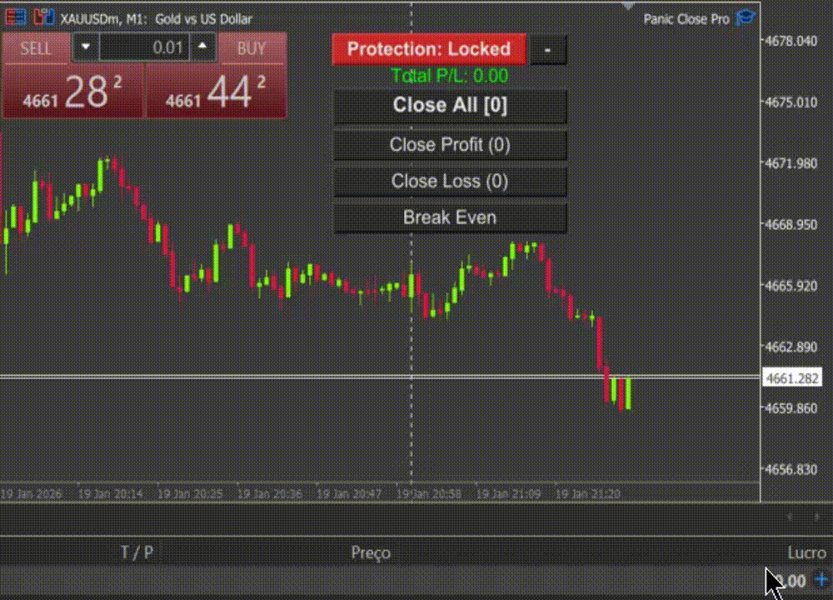Open the SELL dropdown arrow

86,47
